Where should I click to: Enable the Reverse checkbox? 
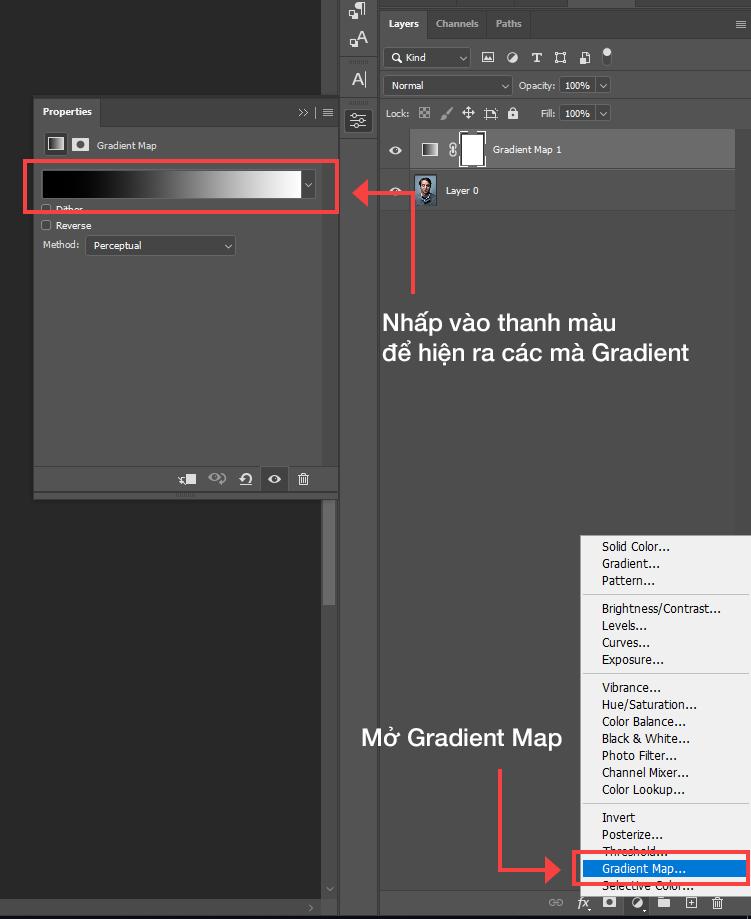[x=46, y=225]
